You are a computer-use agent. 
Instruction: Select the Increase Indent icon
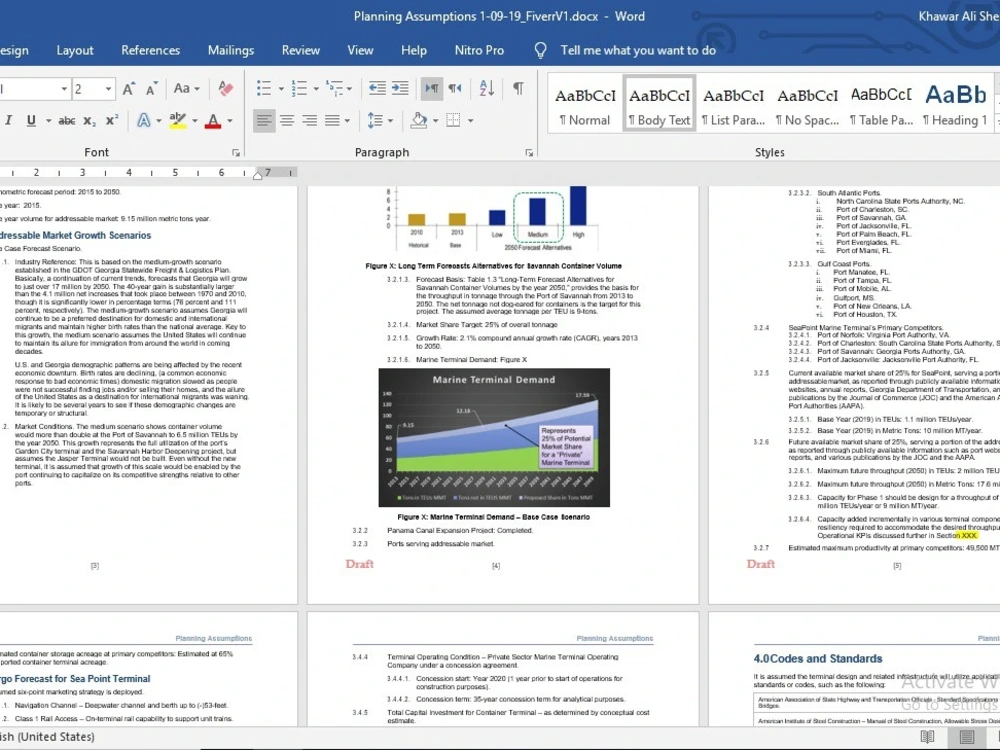[398, 88]
